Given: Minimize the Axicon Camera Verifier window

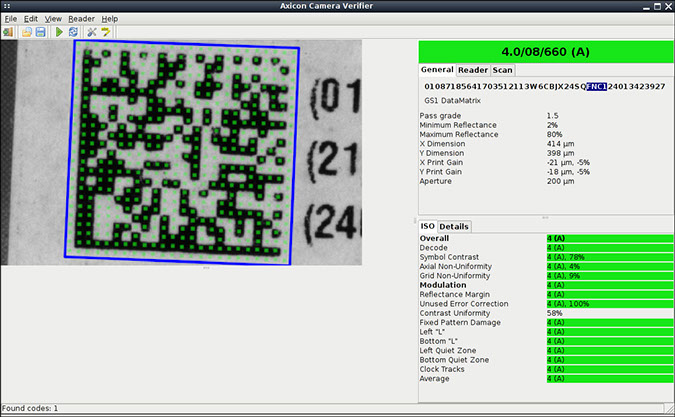Looking at the screenshot, I should coord(647,6).
